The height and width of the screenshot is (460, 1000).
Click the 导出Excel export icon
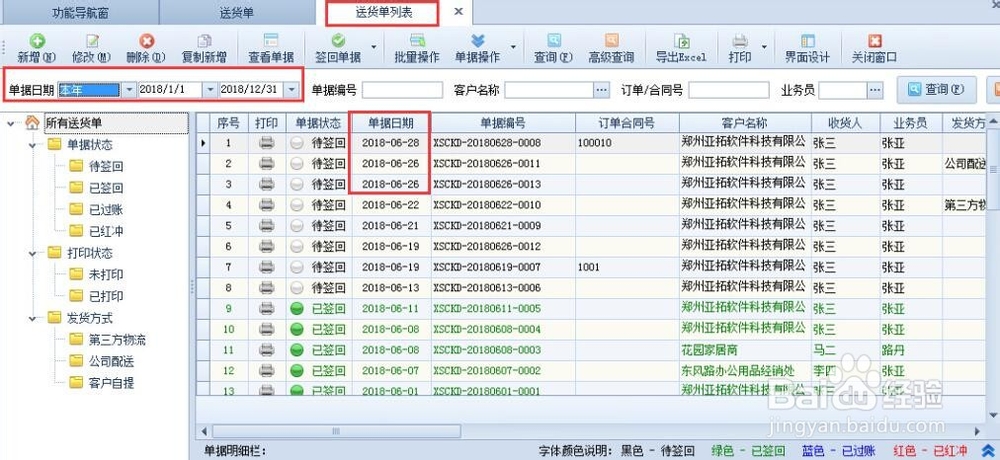pyautogui.click(x=681, y=41)
